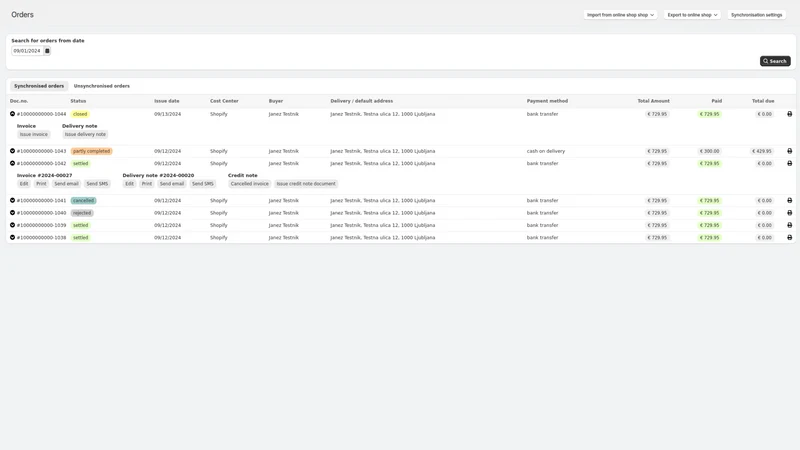Screen dimensions: 800x450
Task: Click the 'cancelled' status badge
Action: click(83, 201)
